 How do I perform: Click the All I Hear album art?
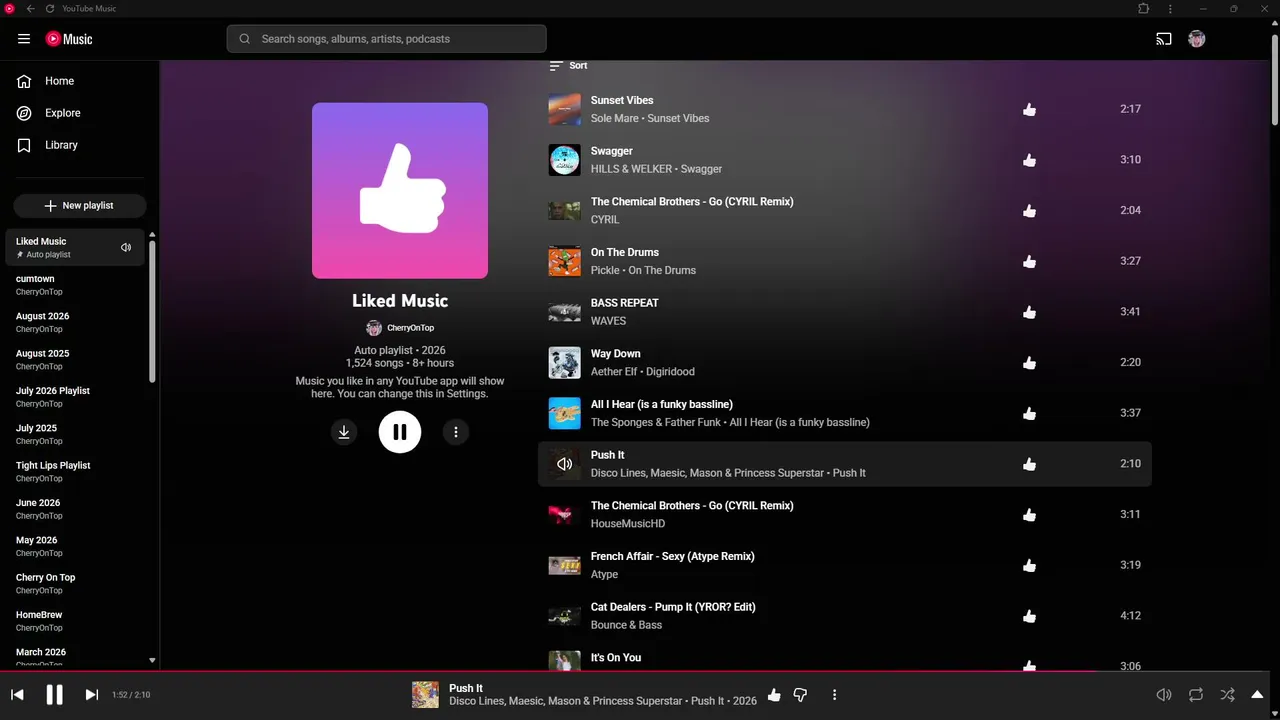564,413
